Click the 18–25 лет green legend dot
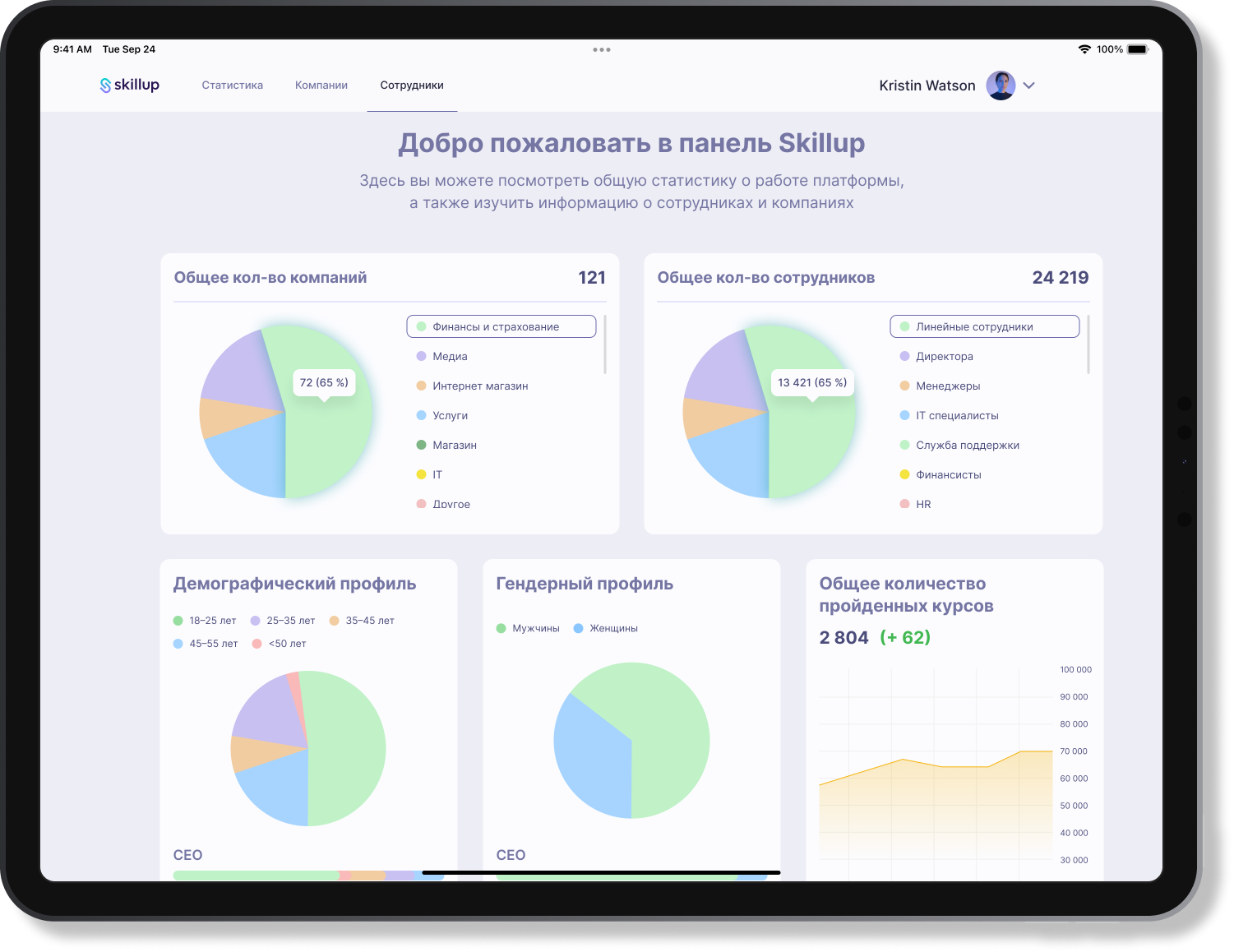The height and width of the screenshot is (952, 1234). 178,621
